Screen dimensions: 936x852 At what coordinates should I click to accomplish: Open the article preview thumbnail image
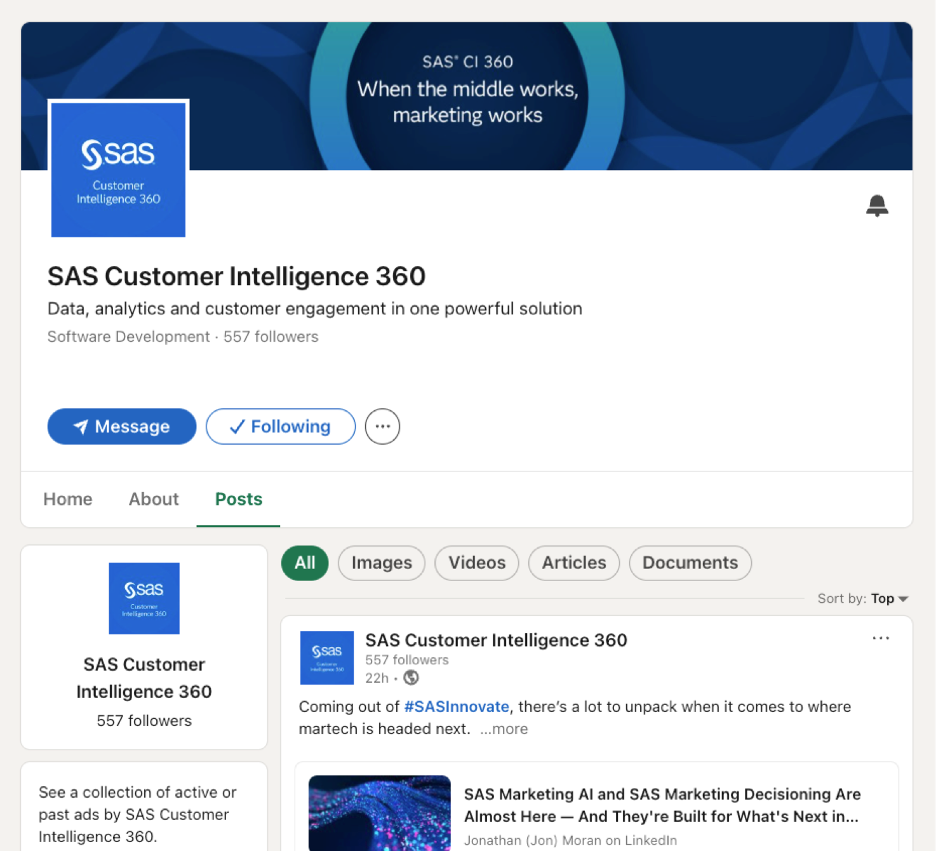(x=380, y=813)
